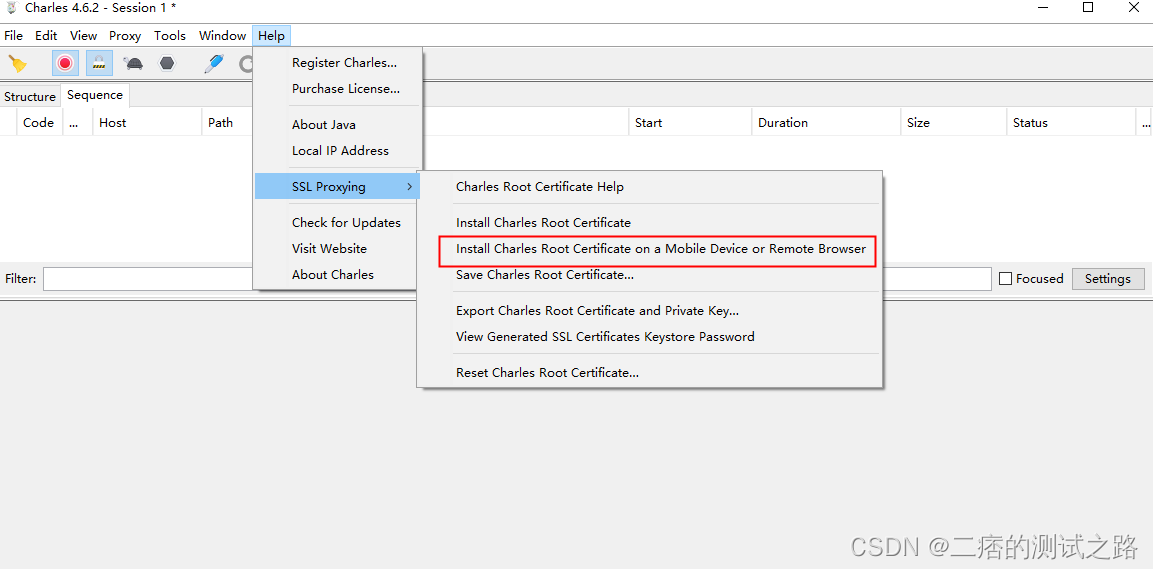
Task: Toggle the SSL Proxying padlock icon
Action: coord(99,63)
